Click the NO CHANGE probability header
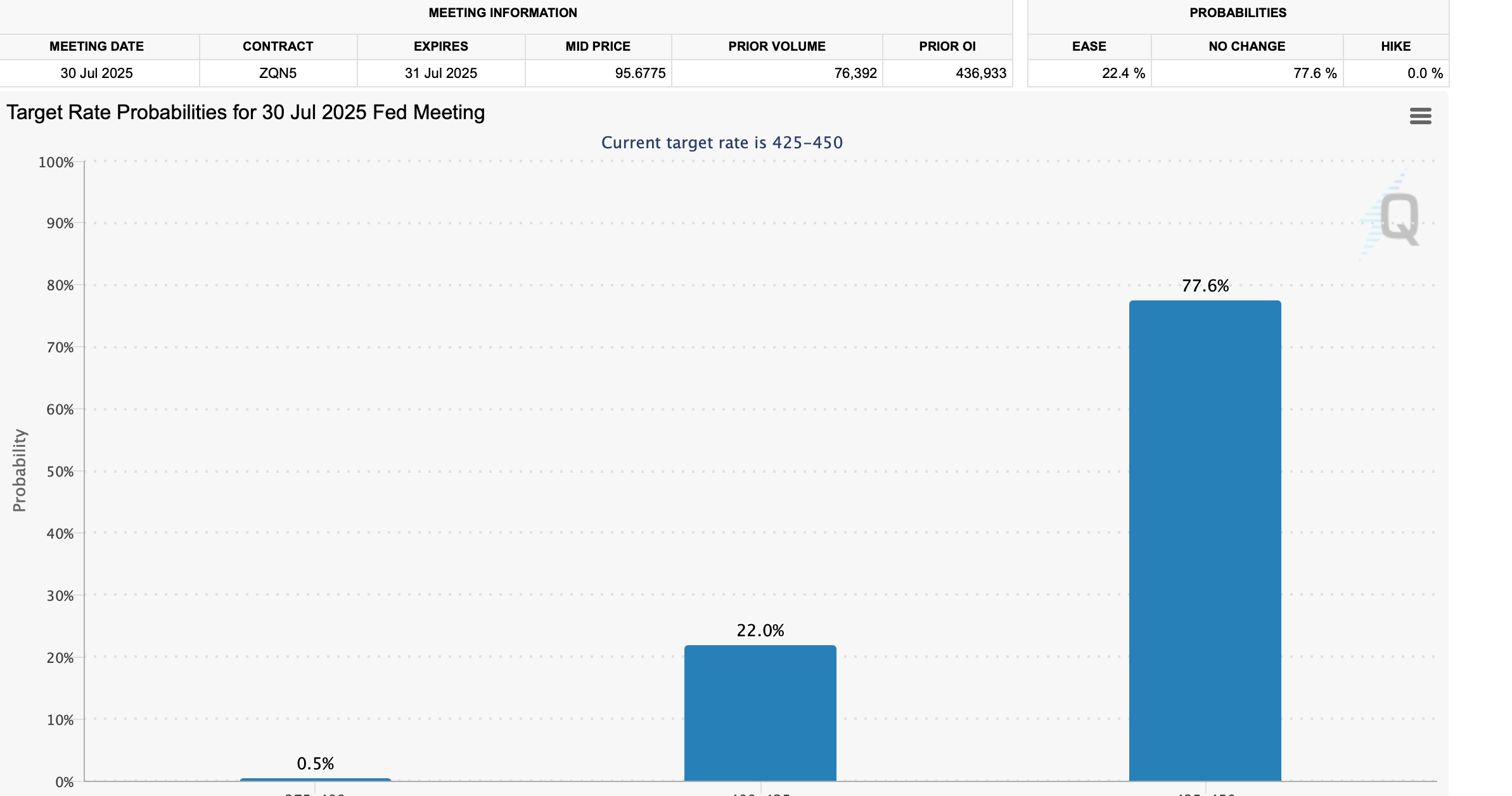This screenshot has width=1512, height=796. coord(1246,46)
